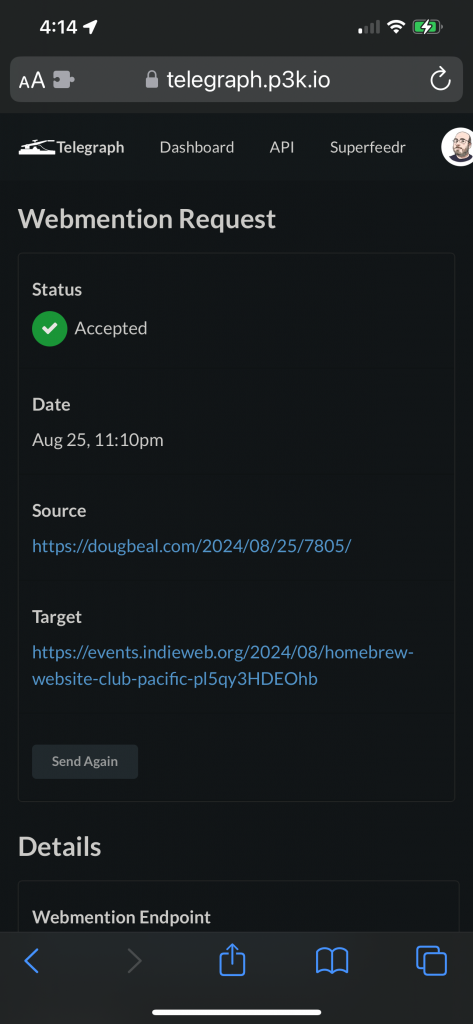Open the share sheet icon

232,959
